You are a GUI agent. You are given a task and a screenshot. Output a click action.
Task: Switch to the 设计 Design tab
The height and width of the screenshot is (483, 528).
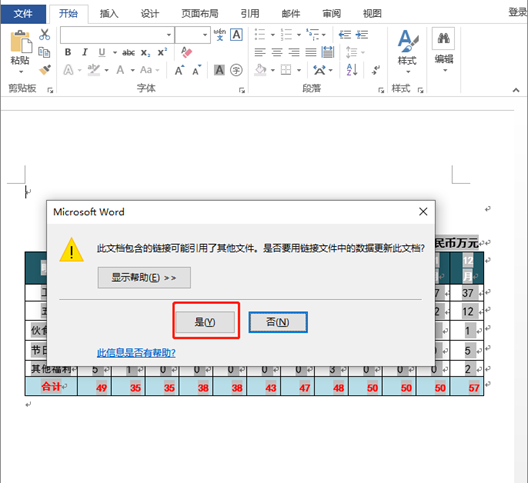[150, 14]
